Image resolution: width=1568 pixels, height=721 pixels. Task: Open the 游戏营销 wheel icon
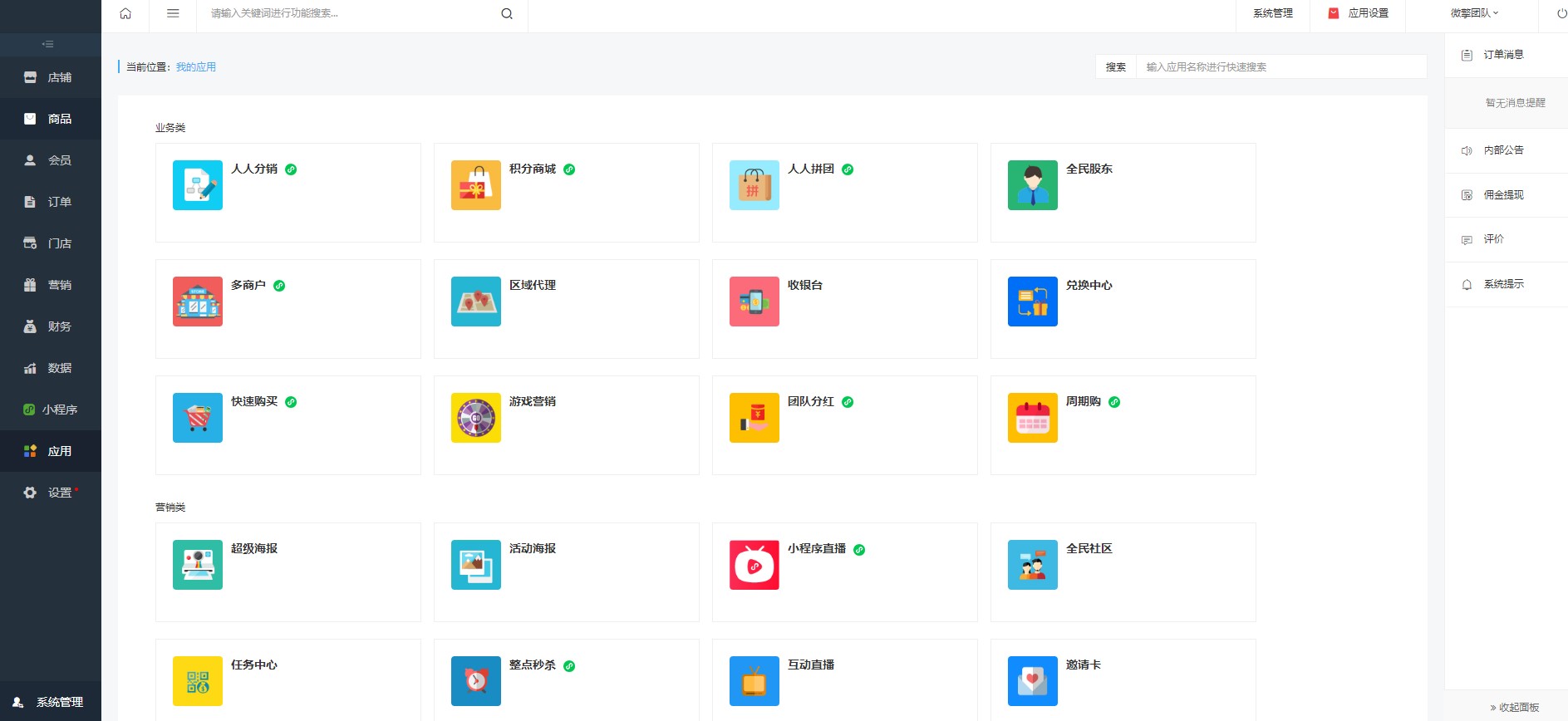click(x=476, y=418)
